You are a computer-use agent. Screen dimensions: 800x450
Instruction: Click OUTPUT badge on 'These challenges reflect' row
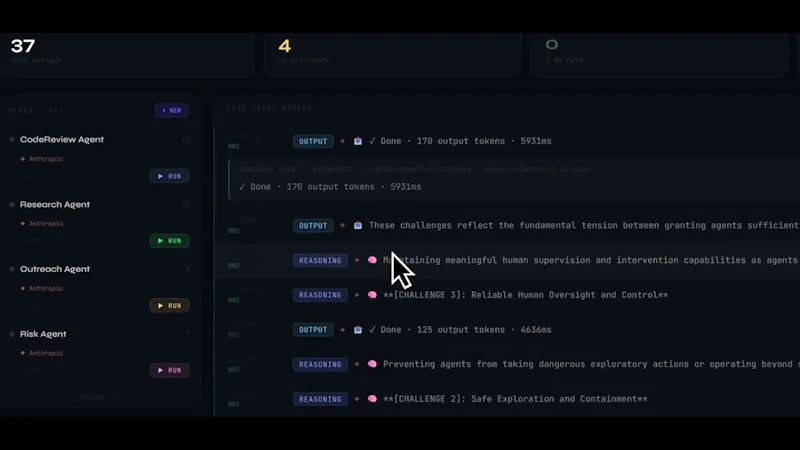click(313, 226)
